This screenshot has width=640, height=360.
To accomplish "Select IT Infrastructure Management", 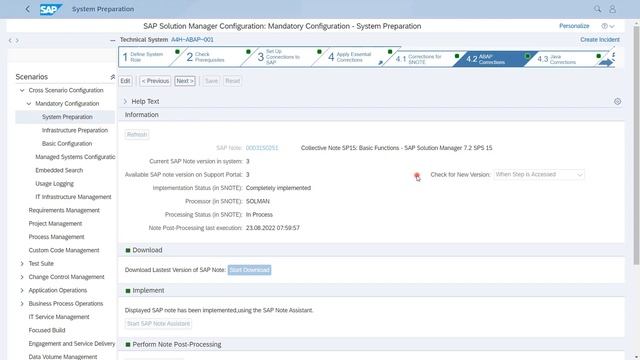I will click(x=73, y=197).
